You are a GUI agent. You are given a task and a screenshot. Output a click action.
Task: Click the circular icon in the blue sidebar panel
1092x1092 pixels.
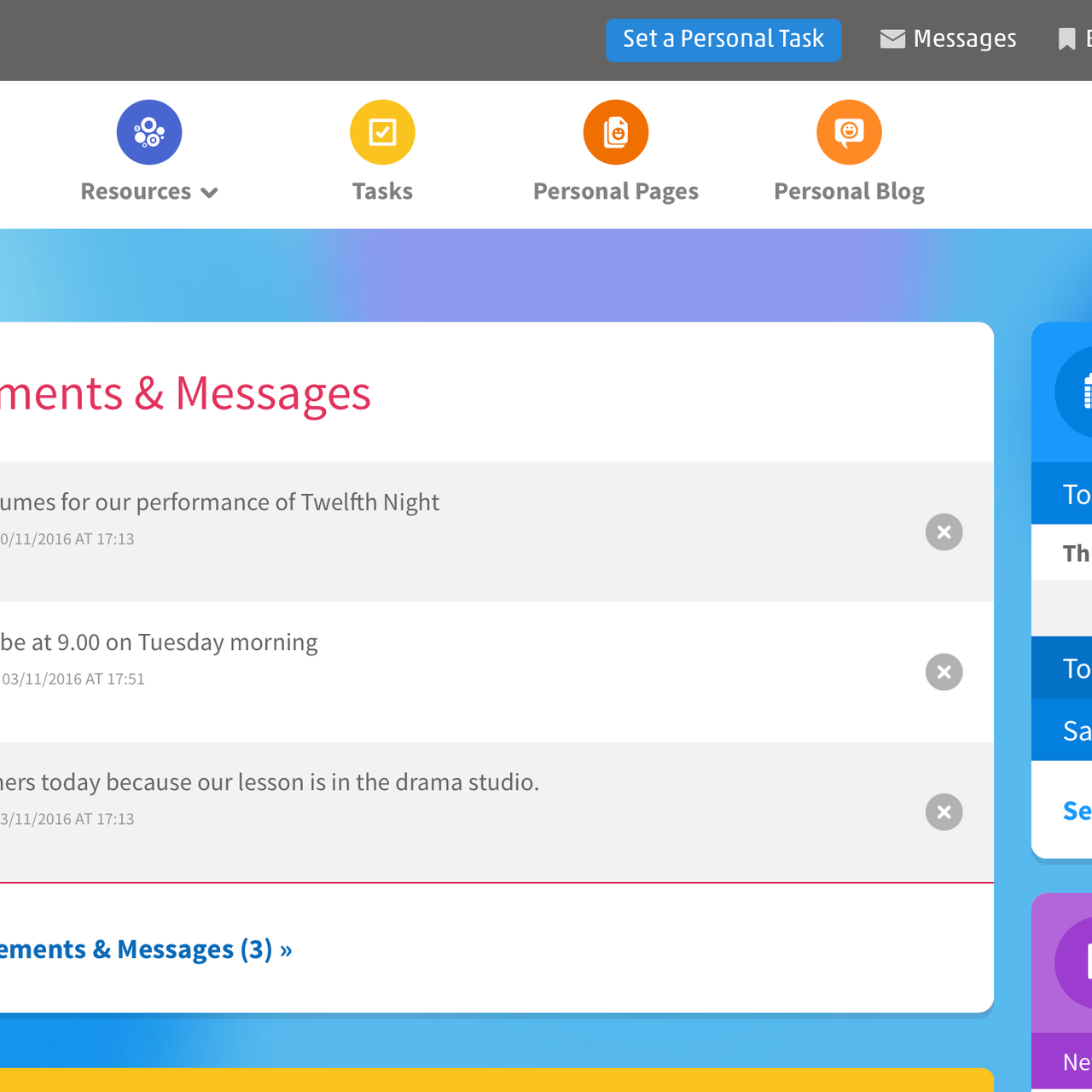click(1083, 391)
